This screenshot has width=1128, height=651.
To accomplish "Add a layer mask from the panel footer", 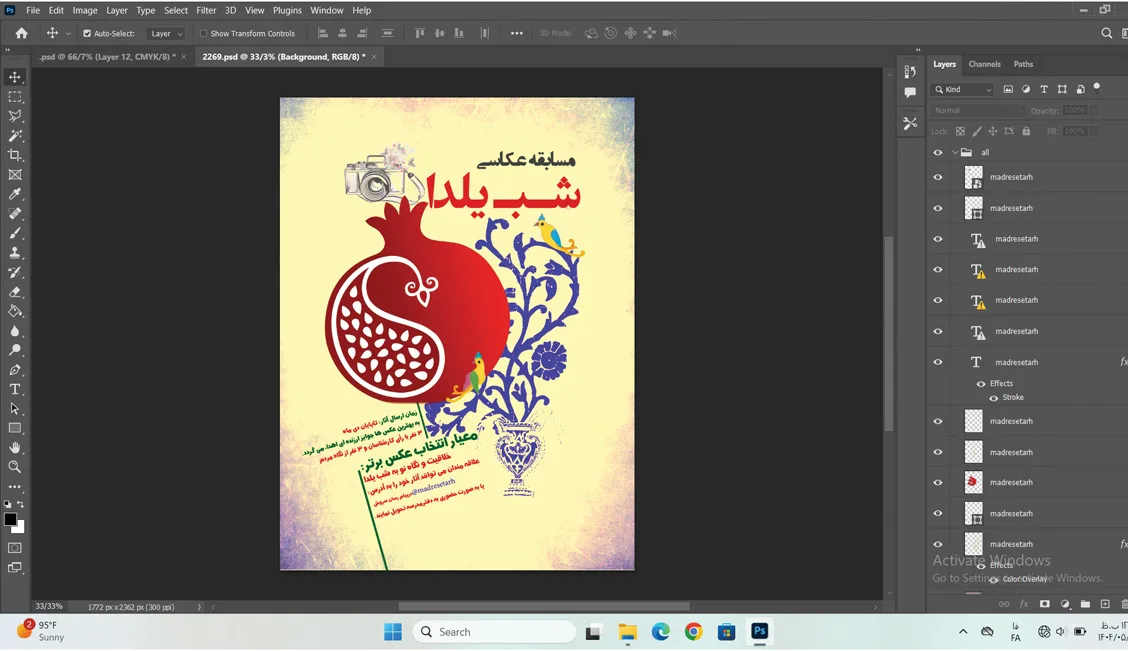I will point(1045,604).
